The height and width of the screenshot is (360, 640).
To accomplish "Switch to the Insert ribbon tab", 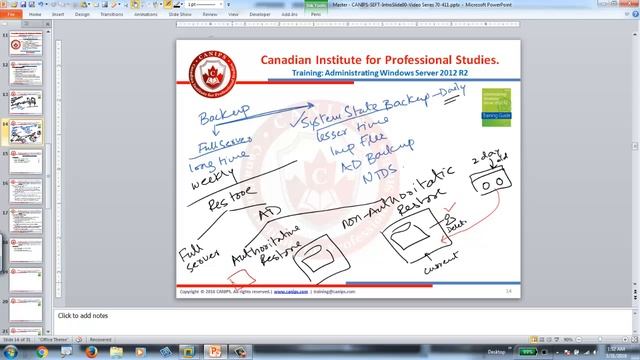I will tap(58, 14).
